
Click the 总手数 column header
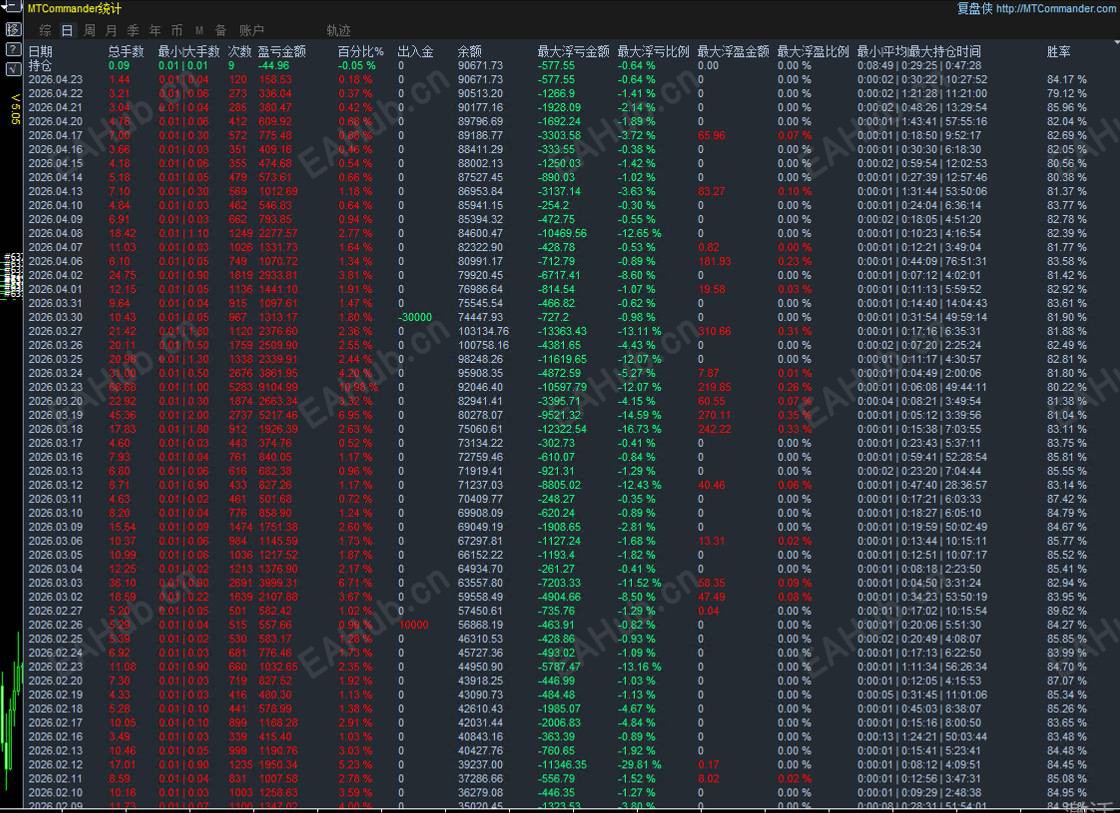tap(126, 51)
